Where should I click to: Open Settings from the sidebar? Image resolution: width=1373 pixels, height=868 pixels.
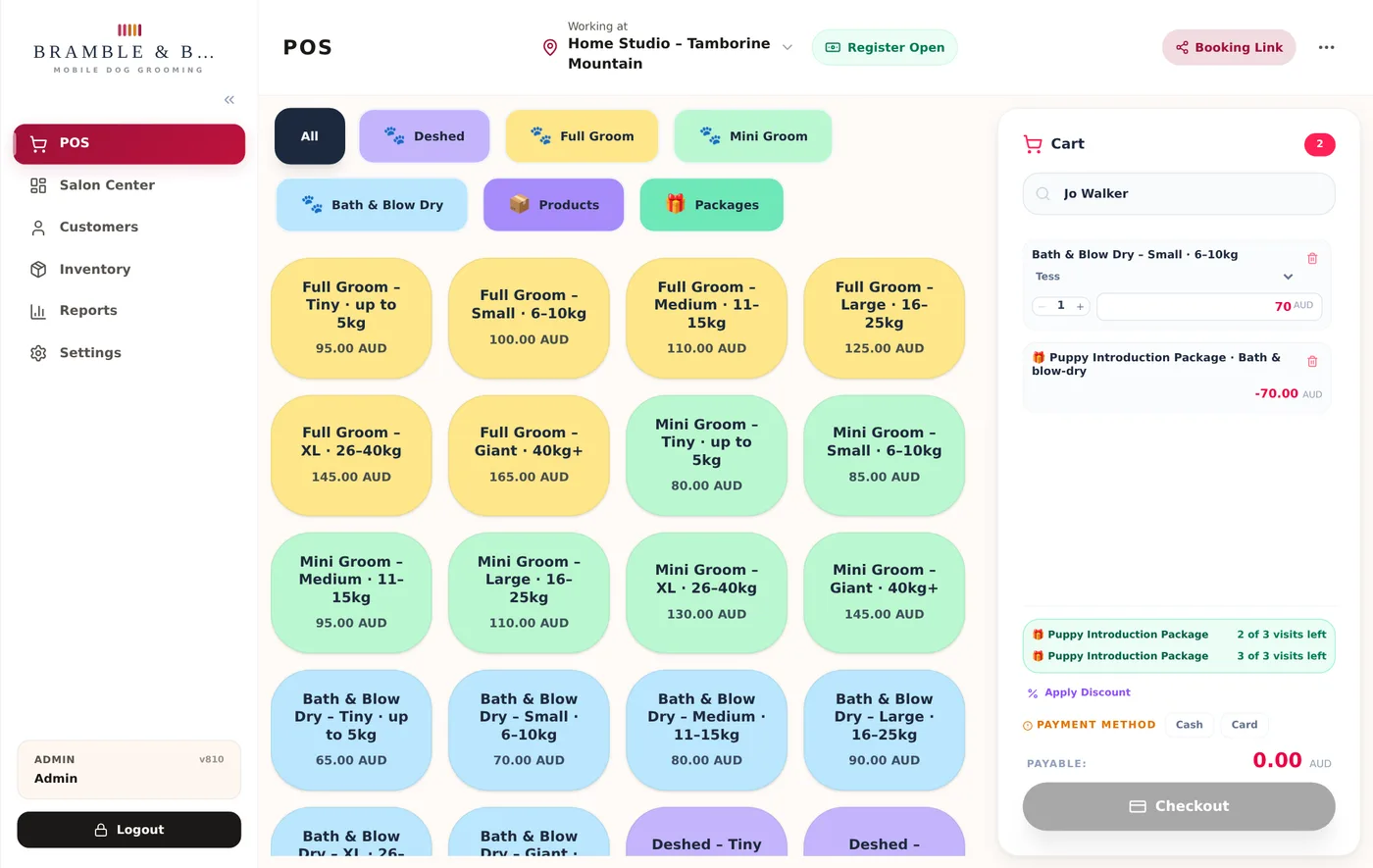(129, 353)
